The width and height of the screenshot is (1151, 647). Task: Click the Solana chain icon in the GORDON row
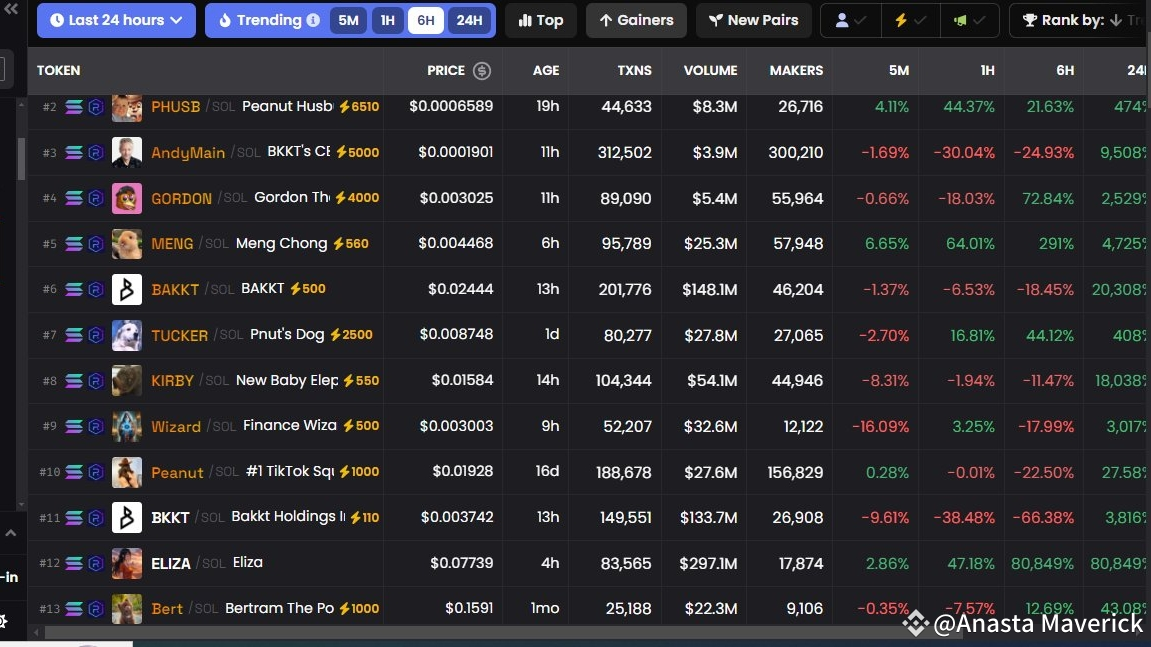(x=74, y=198)
